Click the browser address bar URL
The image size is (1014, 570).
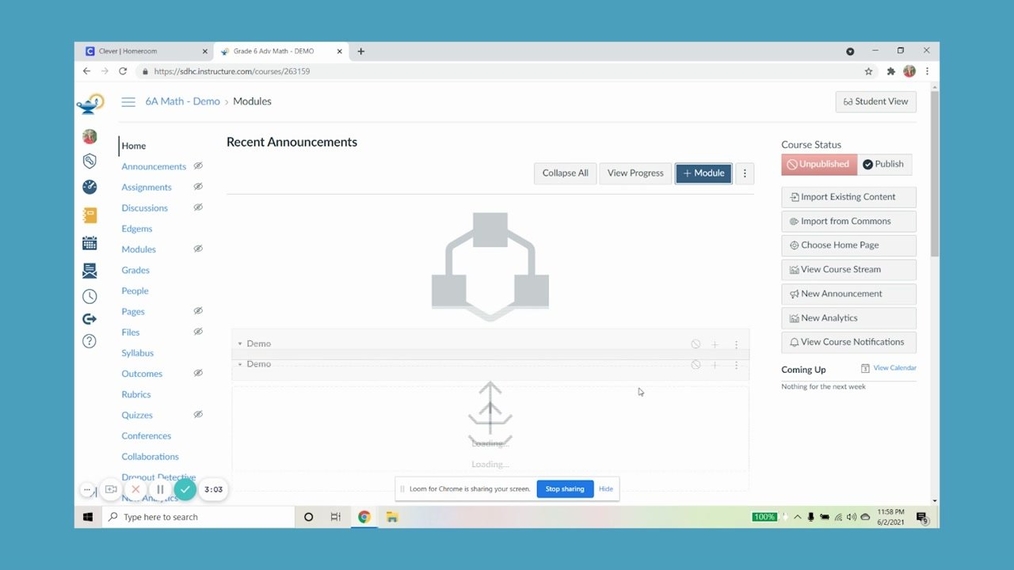click(x=232, y=72)
